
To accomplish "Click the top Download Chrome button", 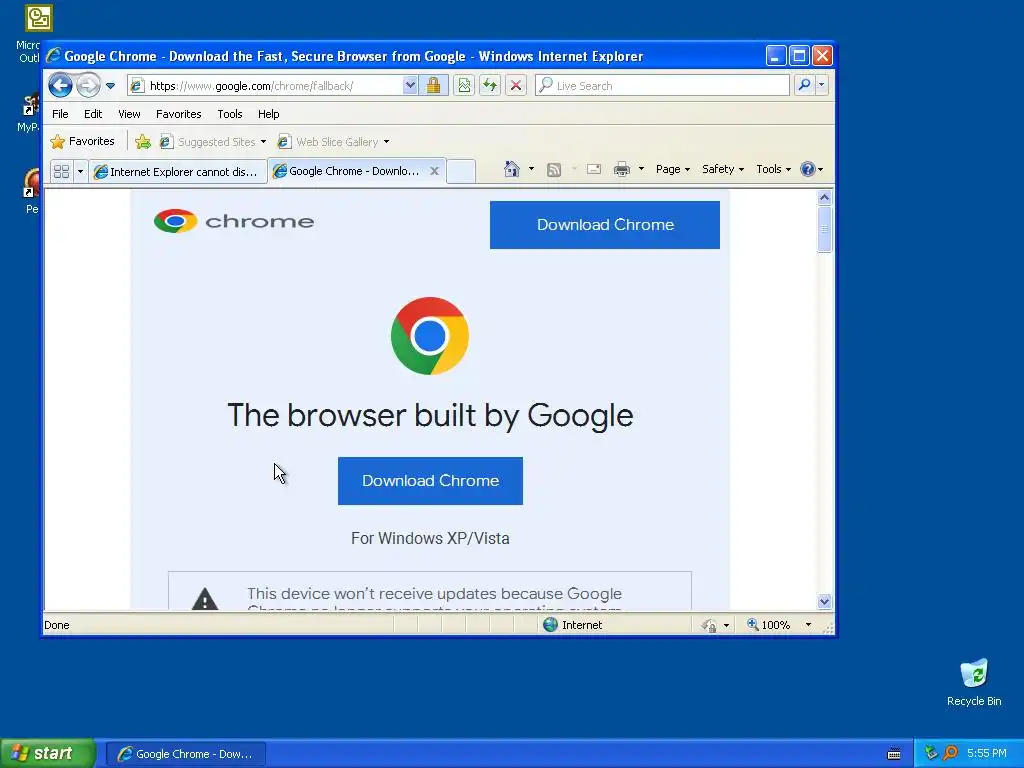I will point(605,225).
